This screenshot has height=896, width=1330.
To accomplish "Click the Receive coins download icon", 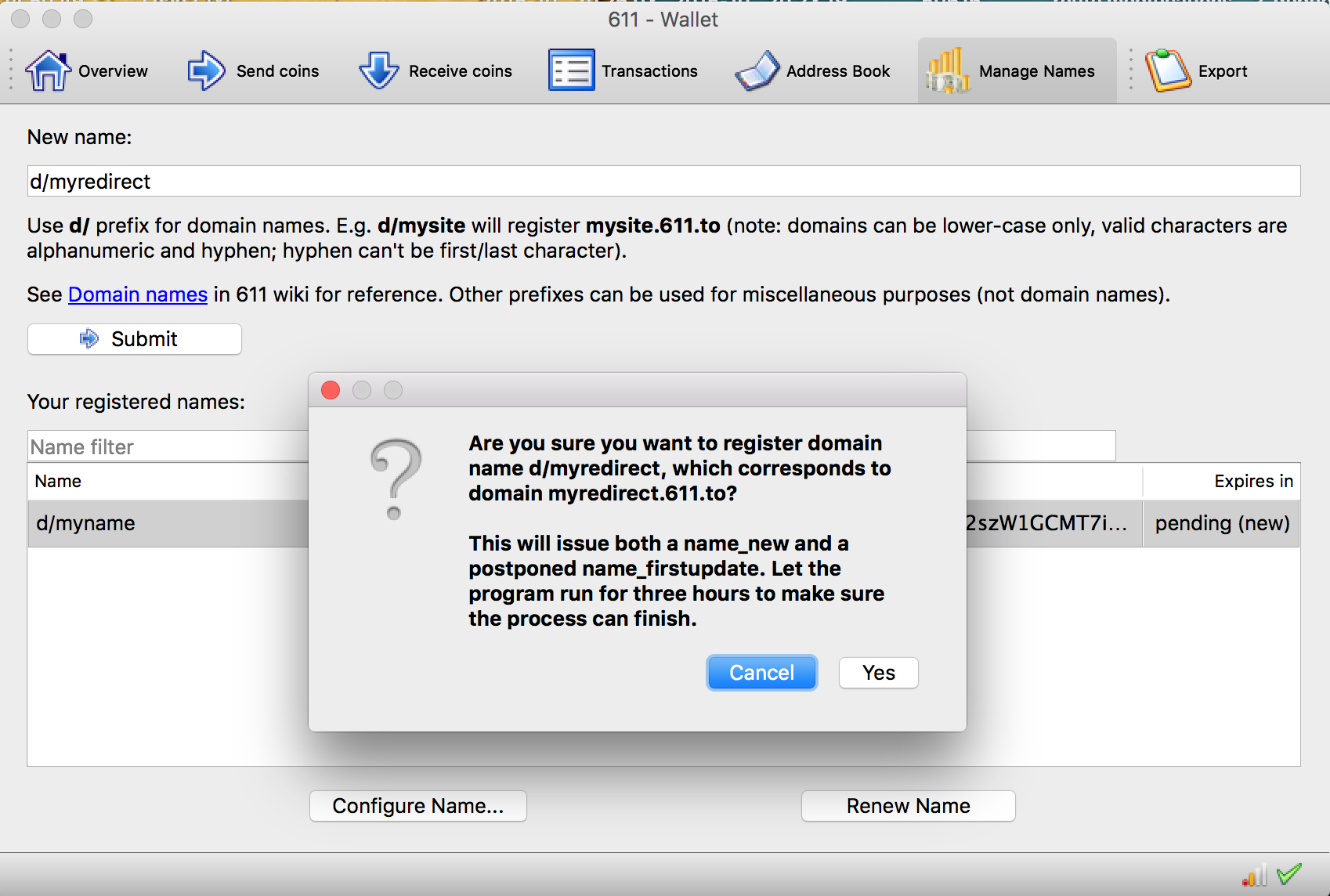I will (379, 71).
